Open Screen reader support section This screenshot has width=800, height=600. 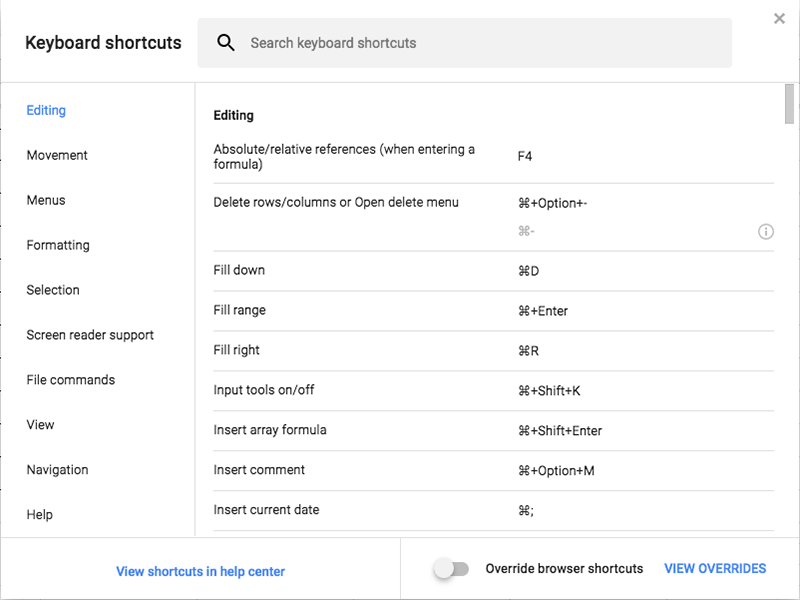[90, 335]
